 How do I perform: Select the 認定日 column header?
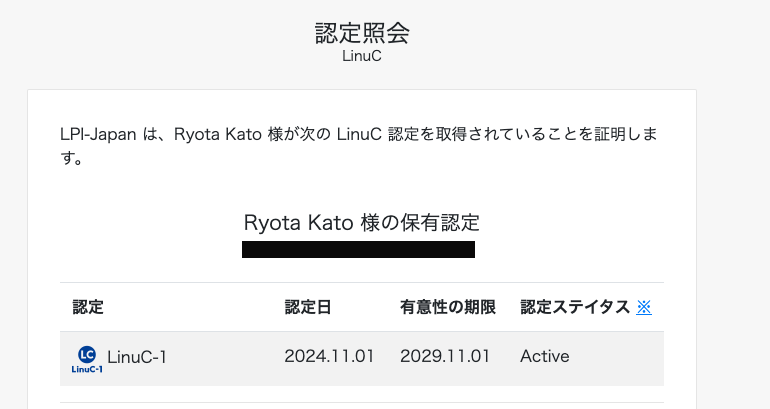point(307,307)
